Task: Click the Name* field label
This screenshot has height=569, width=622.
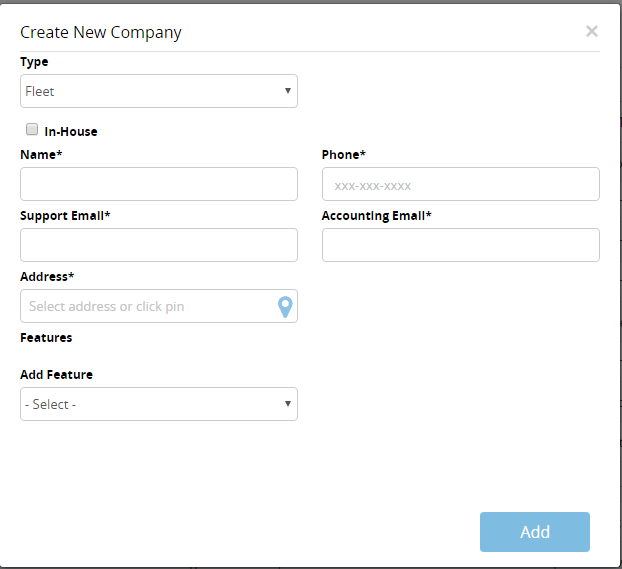Action: pyautogui.click(x=41, y=154)
